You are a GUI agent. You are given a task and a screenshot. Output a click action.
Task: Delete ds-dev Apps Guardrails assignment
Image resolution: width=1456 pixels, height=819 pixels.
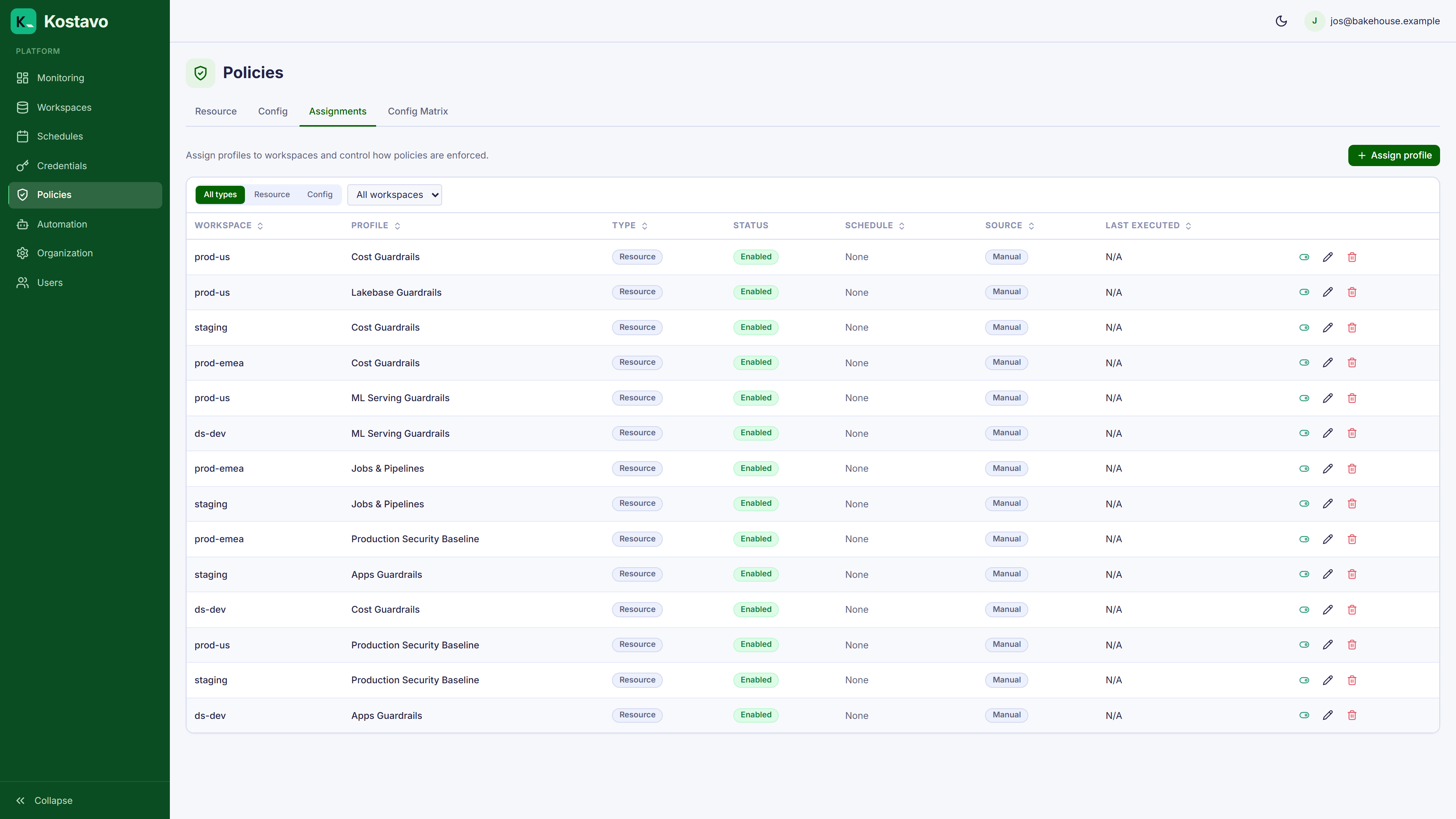pyautogui.click(x=1352, y=715)
